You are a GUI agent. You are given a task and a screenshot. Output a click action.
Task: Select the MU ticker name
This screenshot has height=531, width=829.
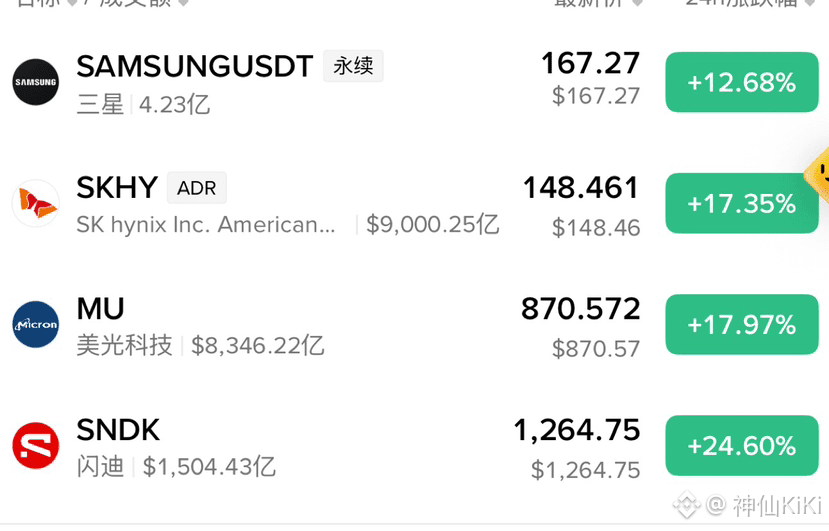point(100,308)
